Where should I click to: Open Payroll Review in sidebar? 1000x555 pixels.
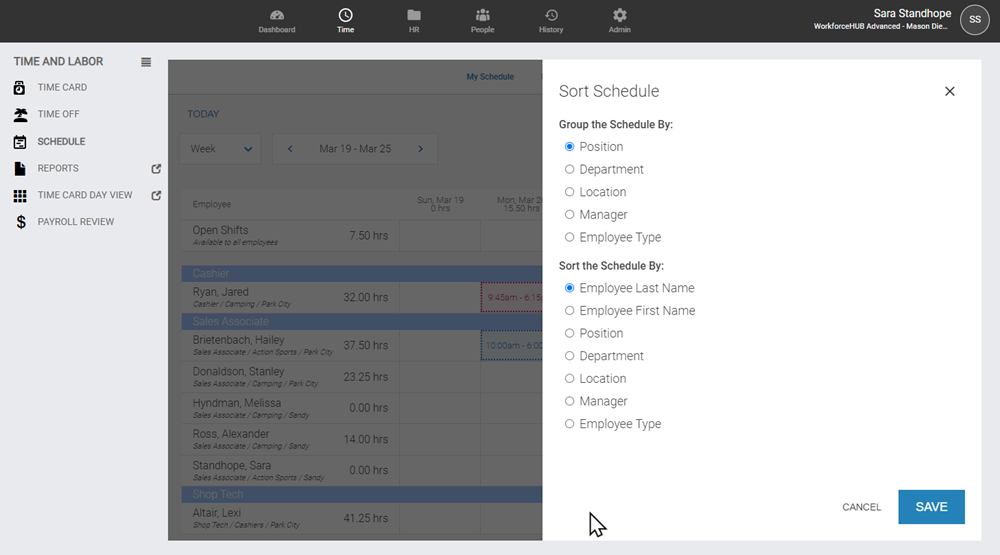76,222
